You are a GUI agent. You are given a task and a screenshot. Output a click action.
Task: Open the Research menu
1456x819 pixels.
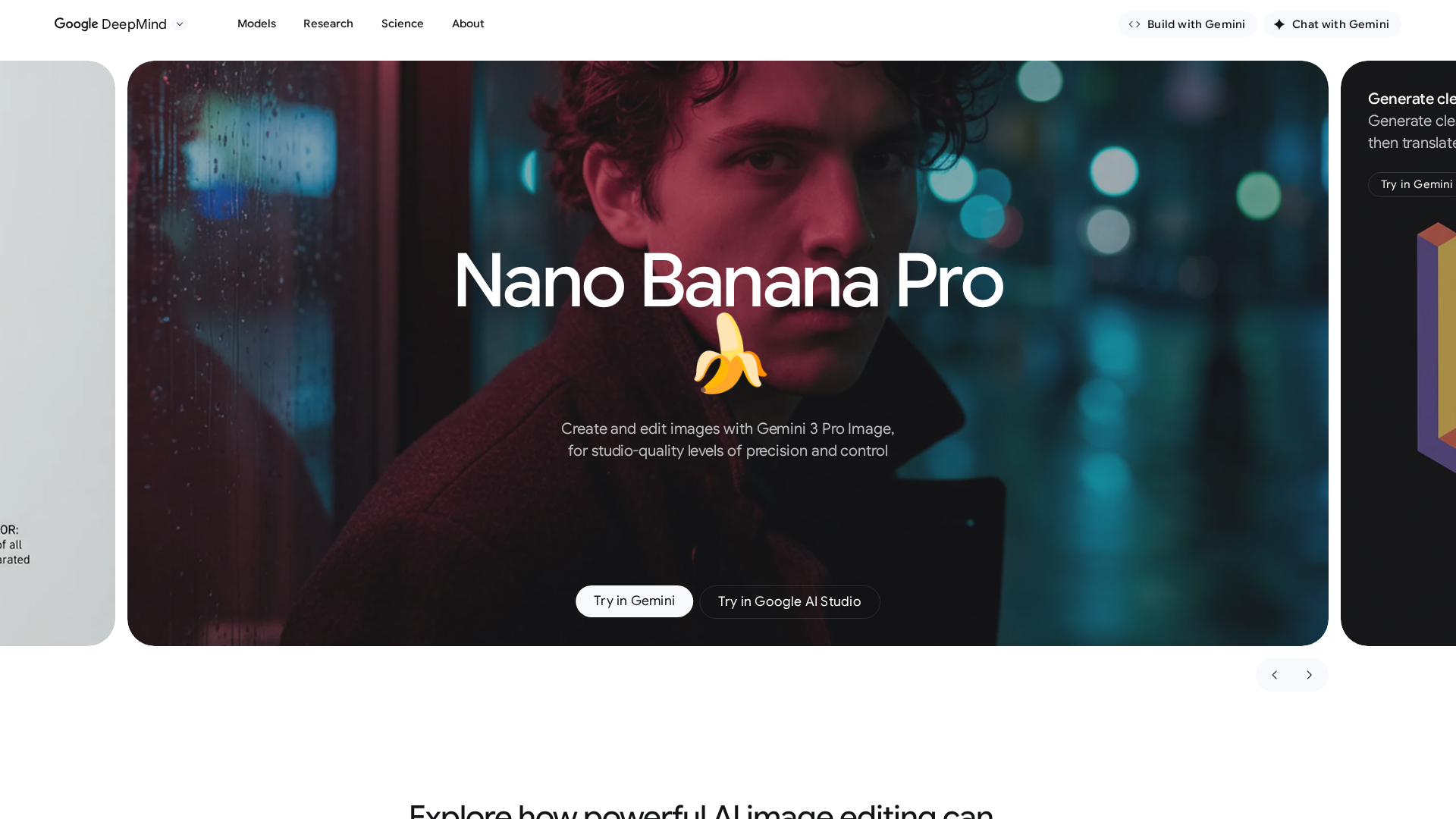pyautogui.click(x=328, y=24)
